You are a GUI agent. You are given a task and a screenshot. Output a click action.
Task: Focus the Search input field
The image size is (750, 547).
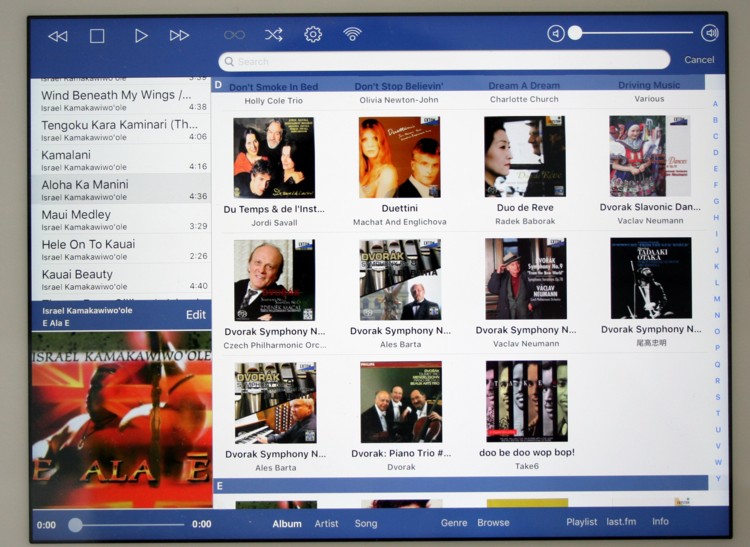[444, 61]
